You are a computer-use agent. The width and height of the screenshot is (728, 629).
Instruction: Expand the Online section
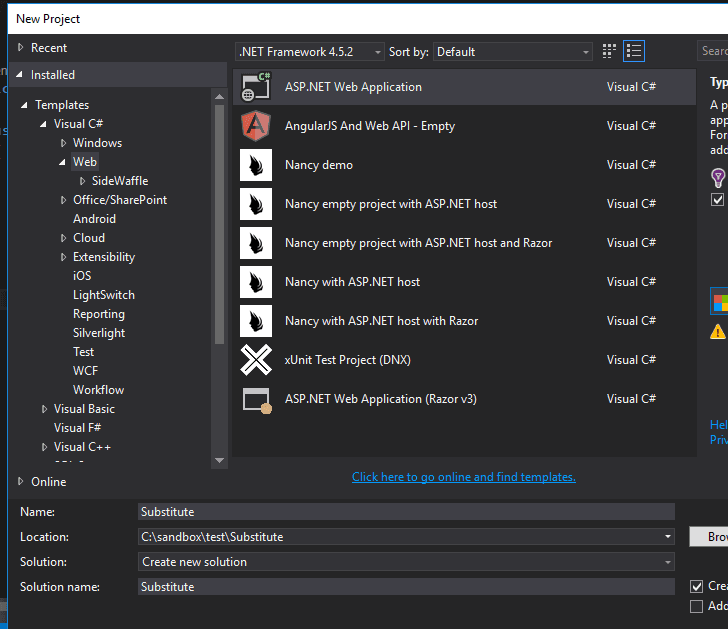(x=20, y=481)
